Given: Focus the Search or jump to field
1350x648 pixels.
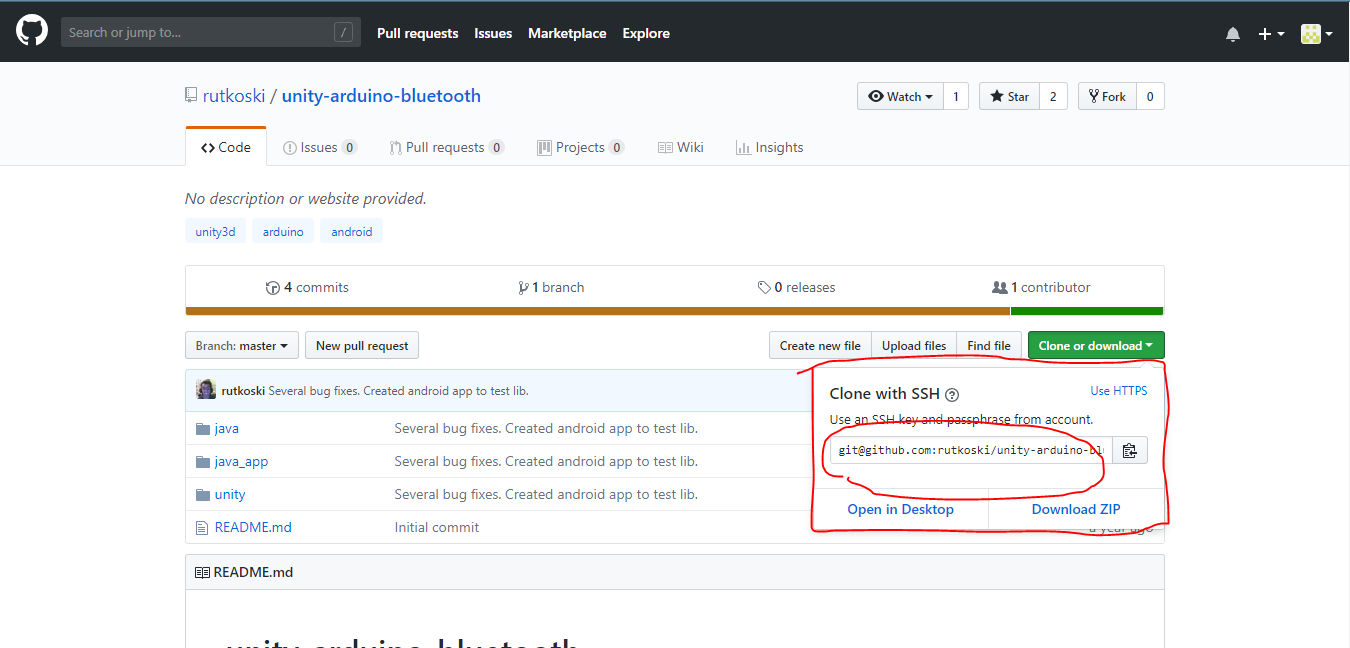Looking at the screenshot, I should [x=210, y=32].
